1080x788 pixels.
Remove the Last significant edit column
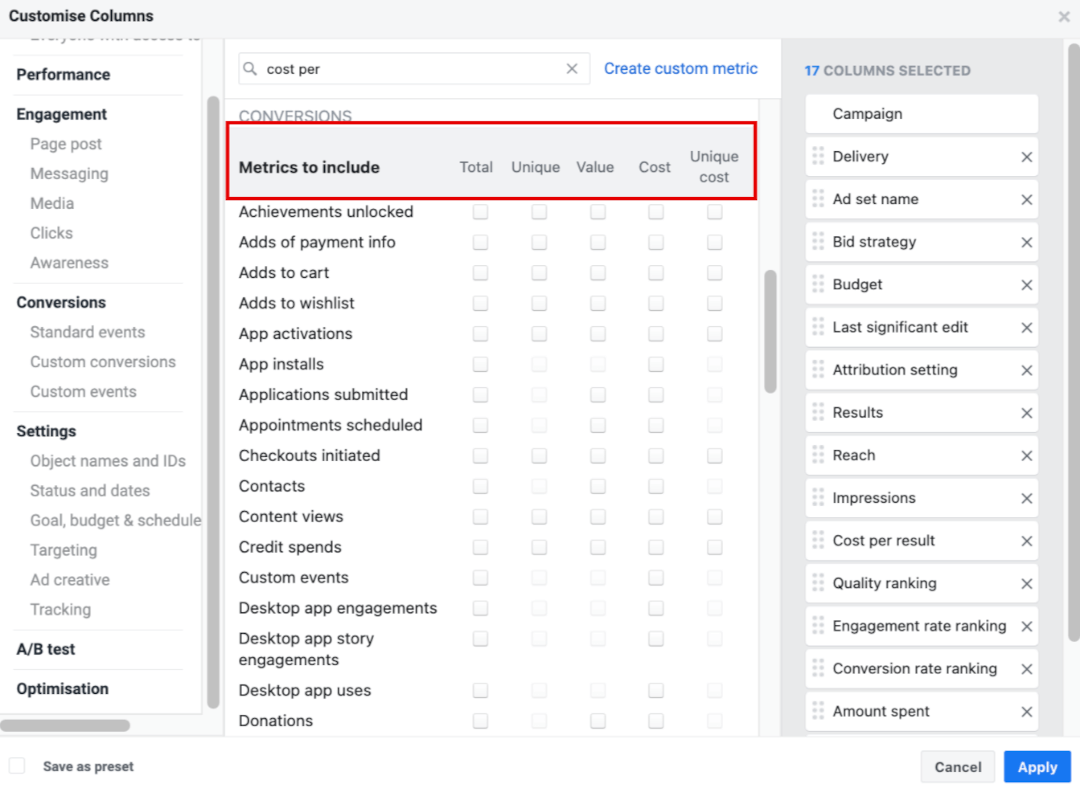[1026, 328]
